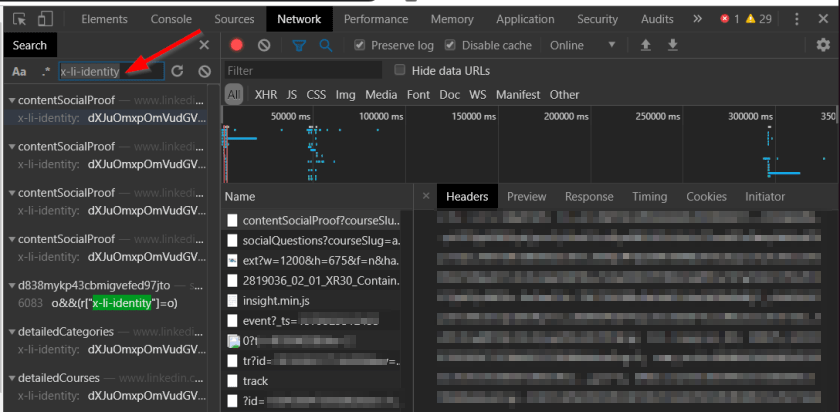Click the network Filter text field
The height and width of the screenshot is (412, 840).
pyautogui.click(x=302, y=71)
